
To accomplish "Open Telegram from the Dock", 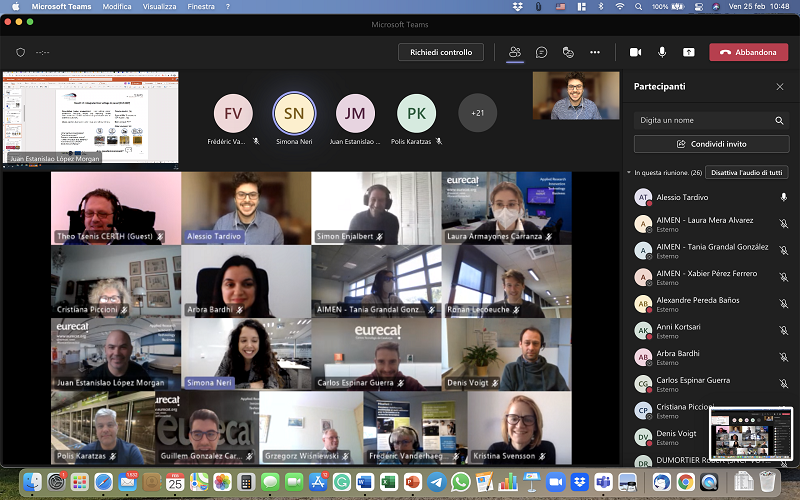I will click(436, 482).
